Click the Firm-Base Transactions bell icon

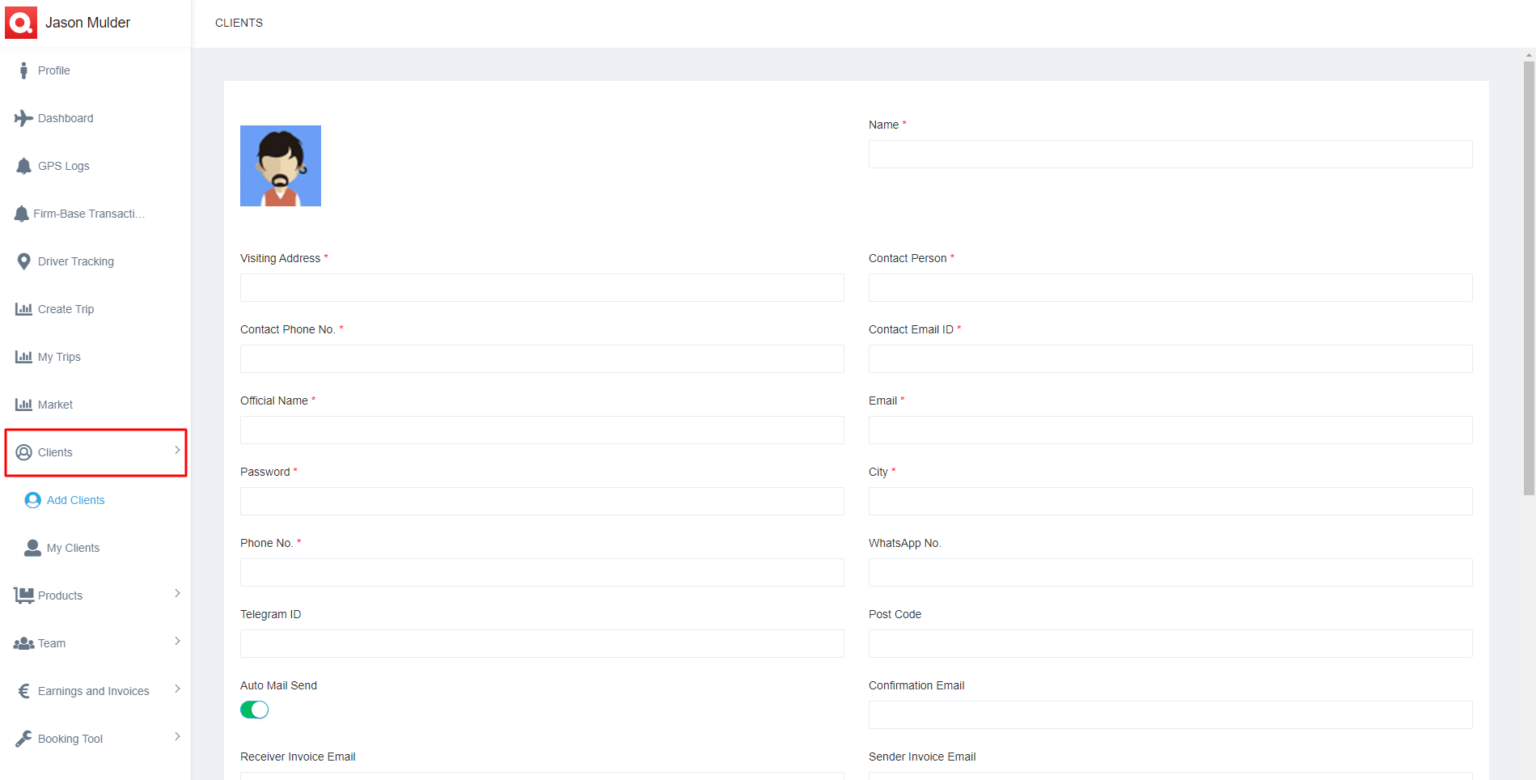click(x=22, y=213)
